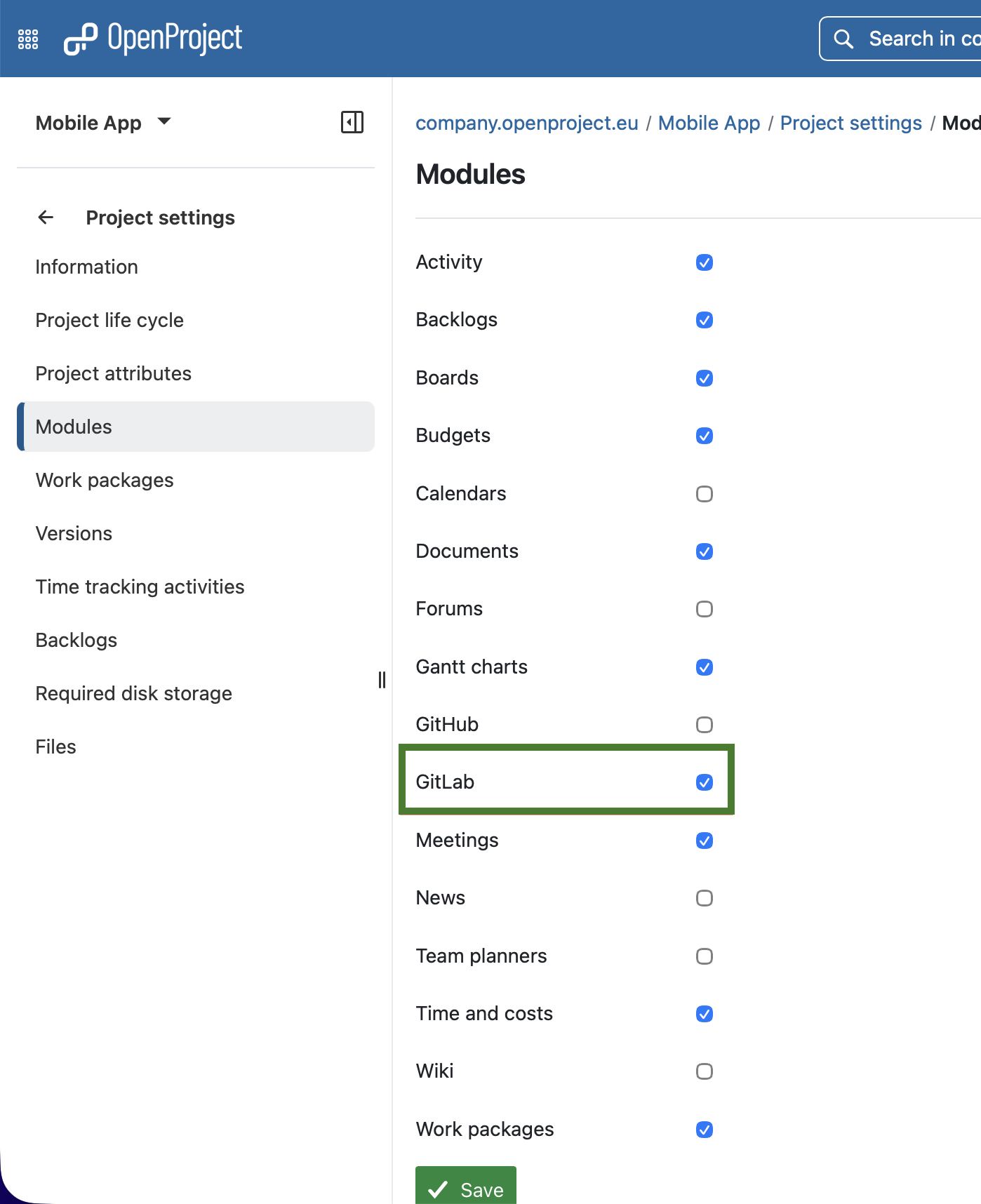Enable the Forums module

tap(705, 609)
